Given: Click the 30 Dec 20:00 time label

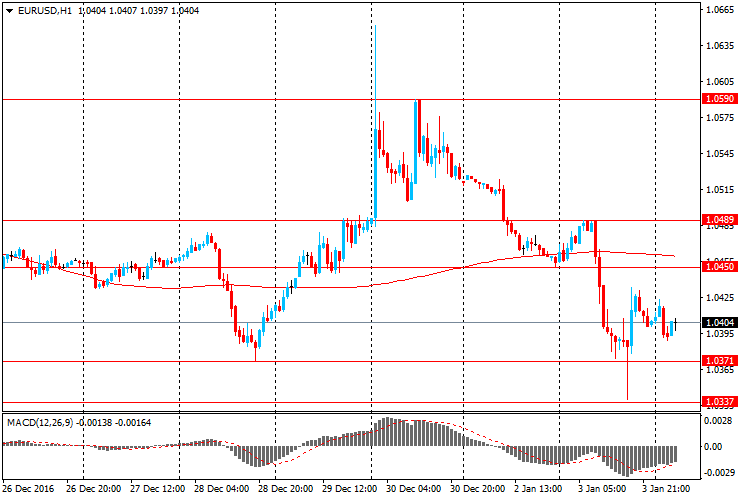Looking at the screenshot, I should click(x=477, y=489).
